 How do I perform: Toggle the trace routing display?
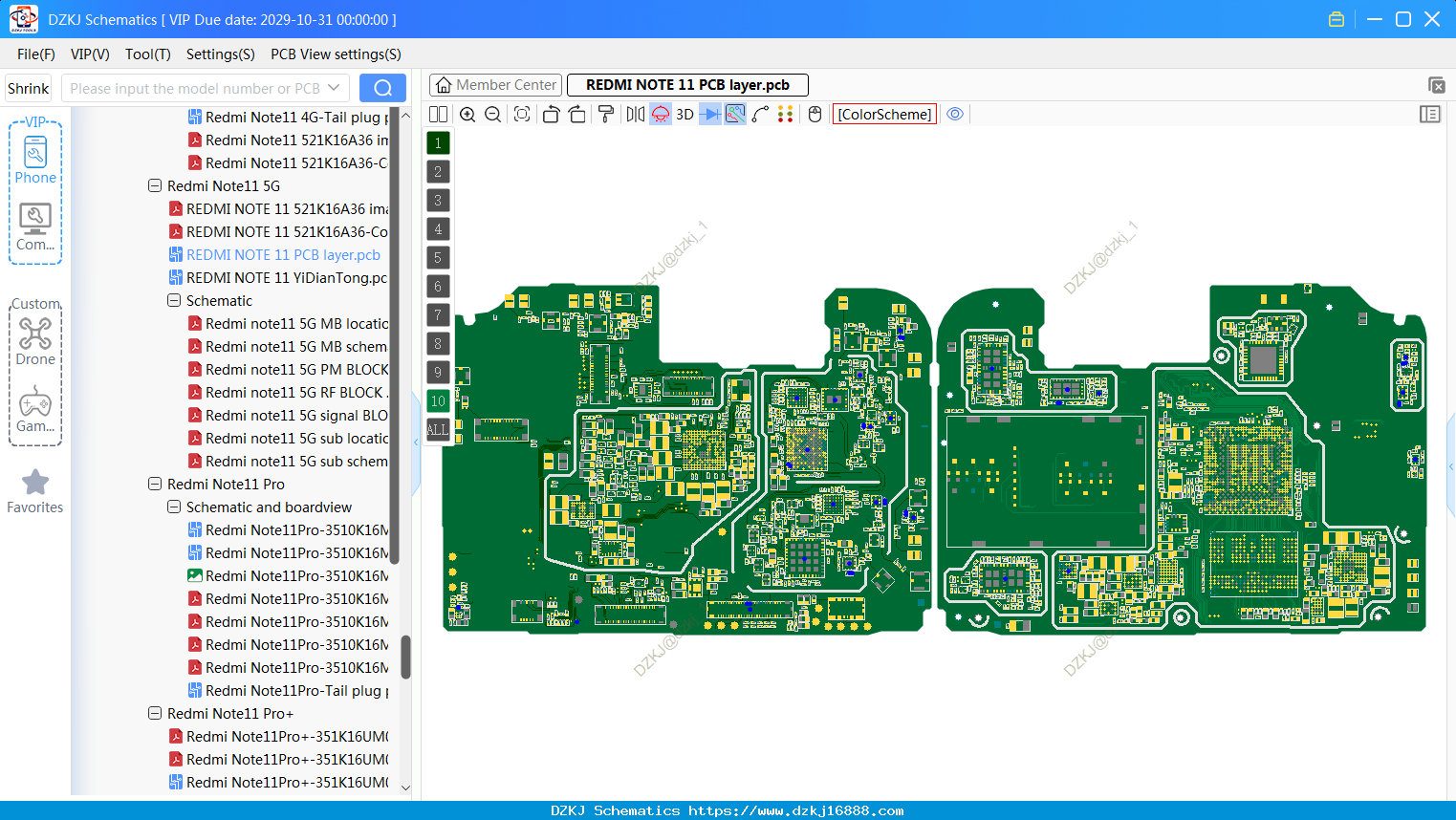coord(735,114)
